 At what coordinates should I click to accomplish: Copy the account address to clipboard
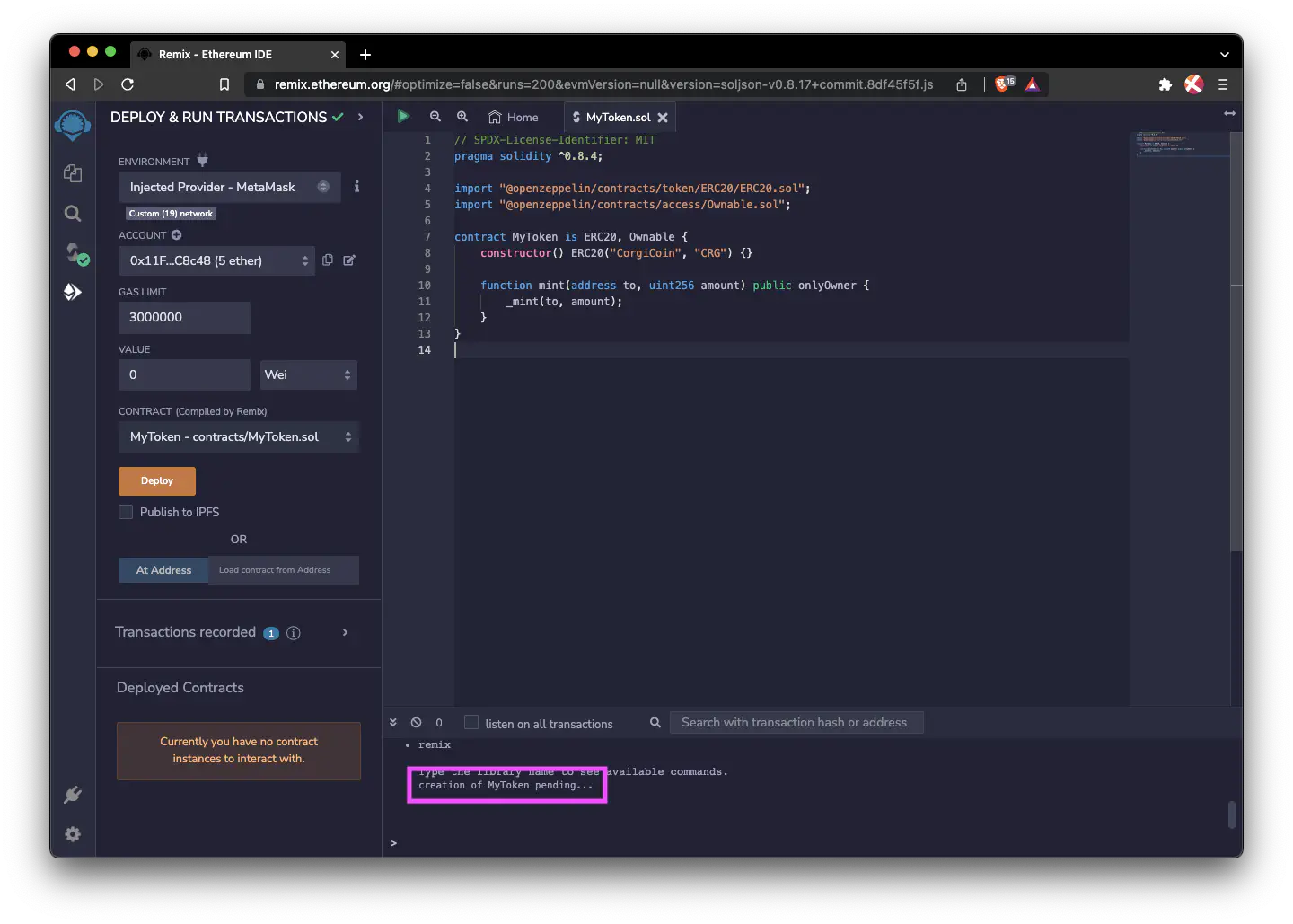(x=328, y=260)
